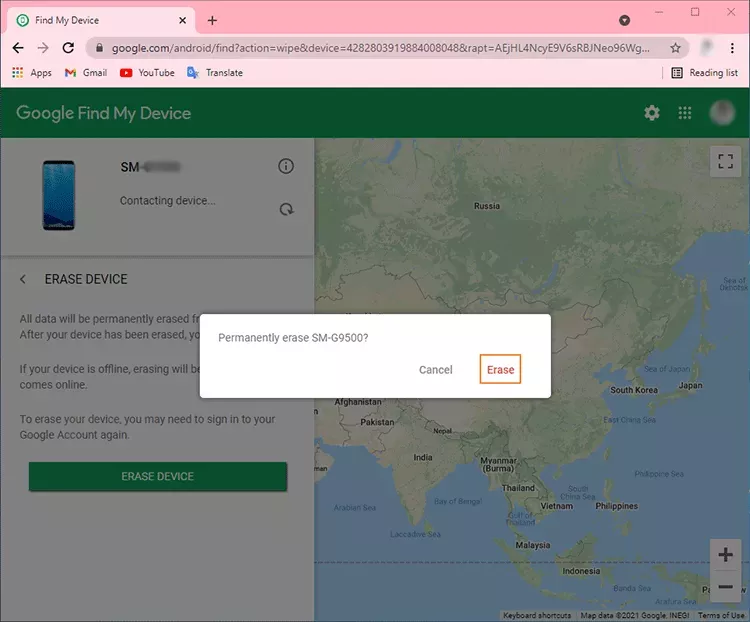
Task: Open a new browser tab
Action: [212, 21]
